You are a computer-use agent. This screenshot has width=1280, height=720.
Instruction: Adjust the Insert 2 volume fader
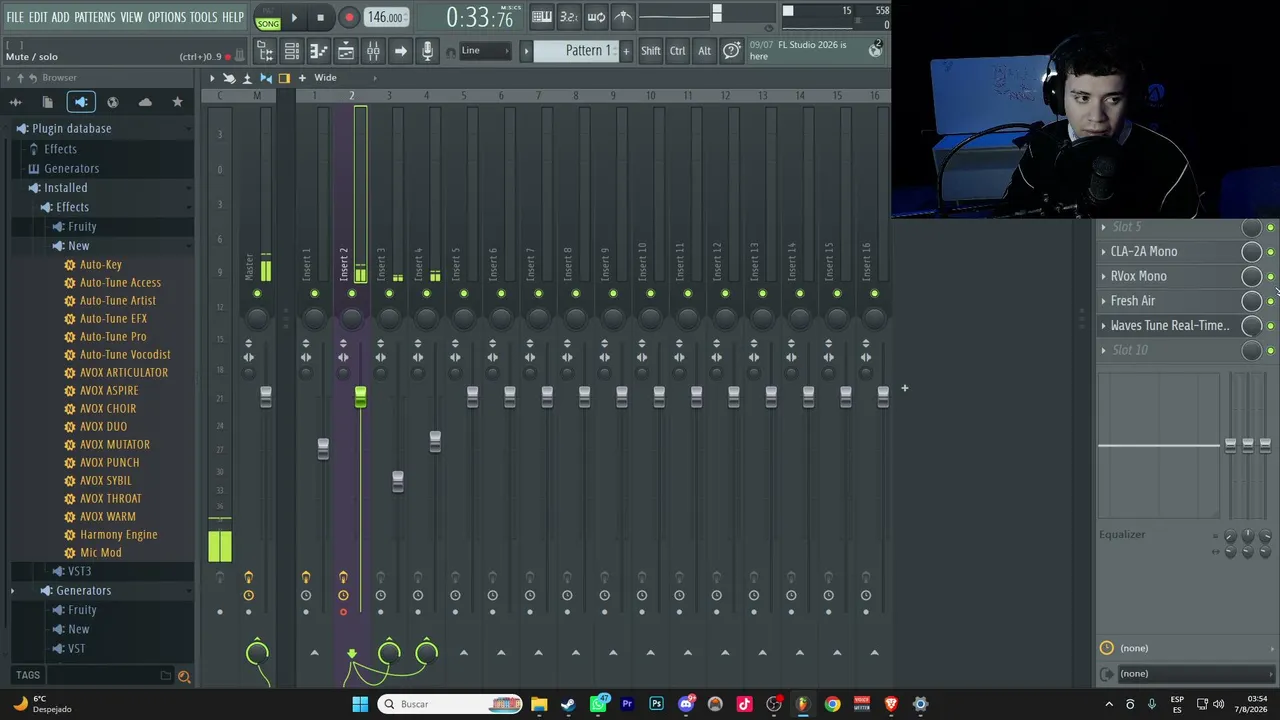(360, 397)
